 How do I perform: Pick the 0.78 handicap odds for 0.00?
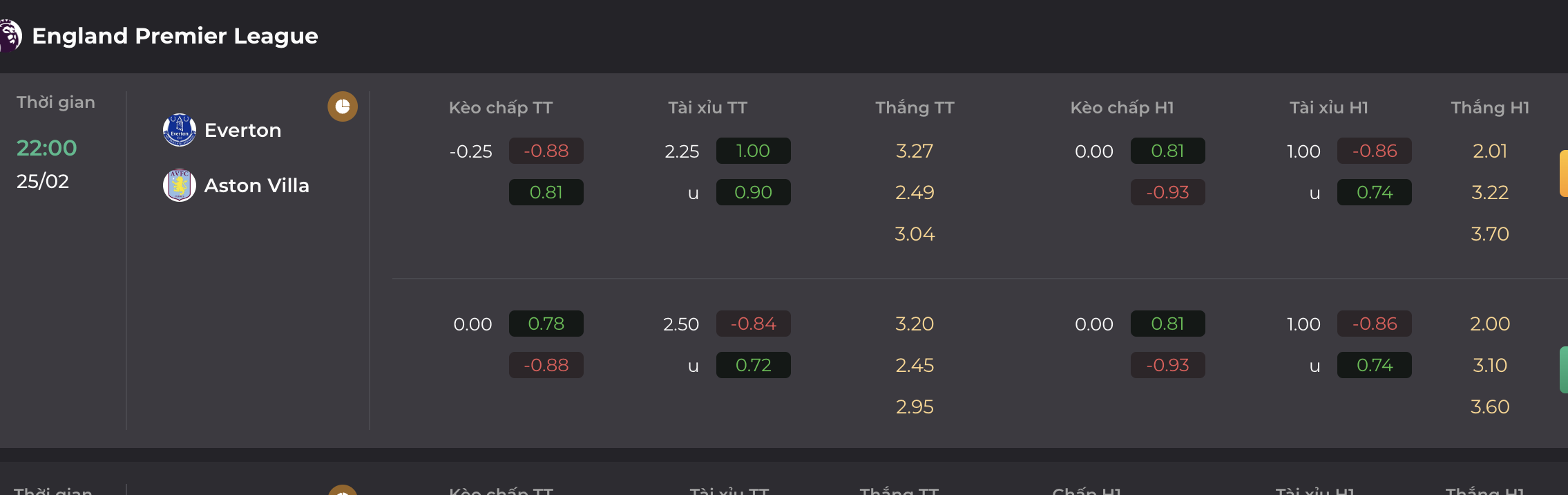(546, 324)
